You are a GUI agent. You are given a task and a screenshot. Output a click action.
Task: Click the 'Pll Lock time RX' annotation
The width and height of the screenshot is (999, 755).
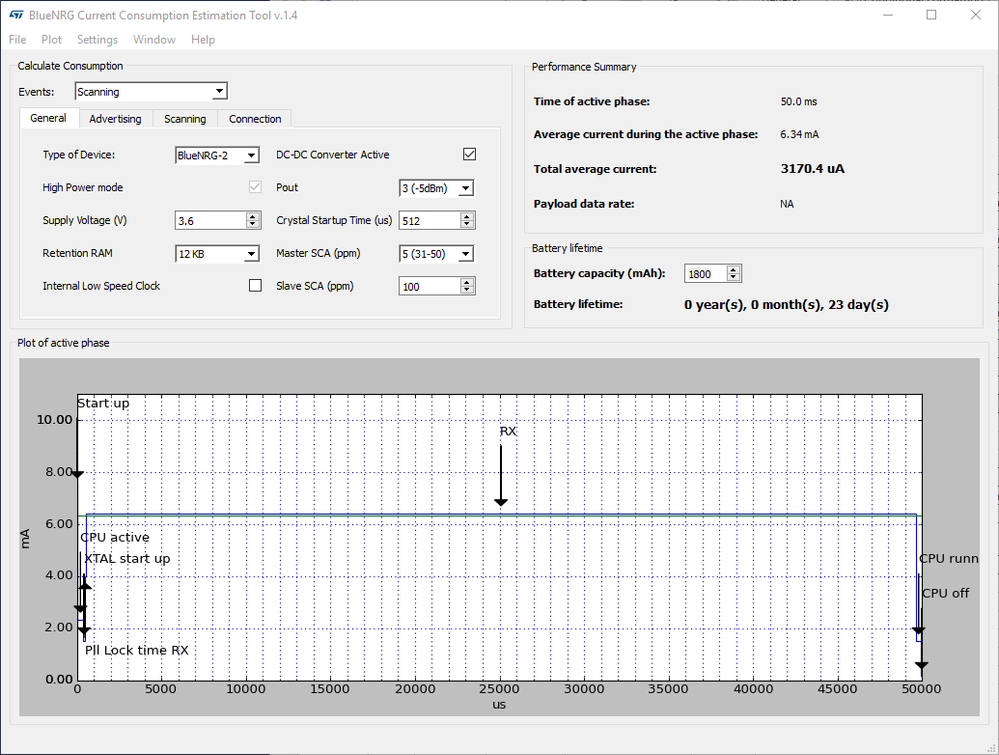[x=137, y=651]
